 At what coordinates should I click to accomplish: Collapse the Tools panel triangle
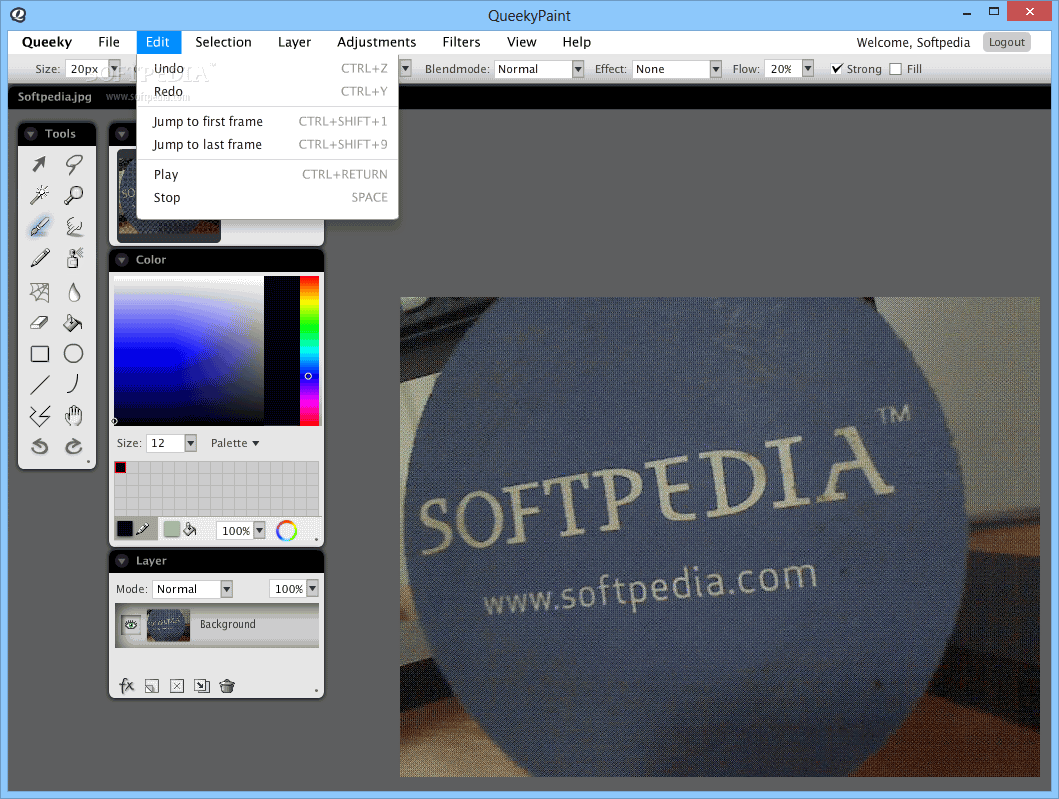(30, 134)
